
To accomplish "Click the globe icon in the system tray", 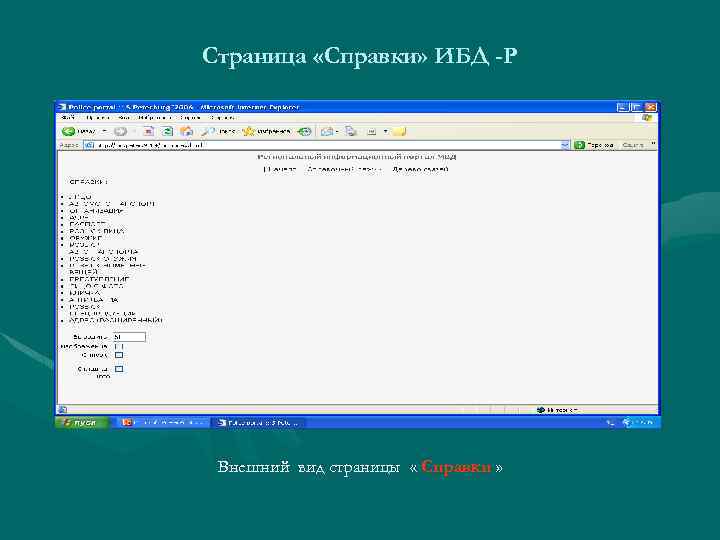I will click(x=626, y=422).
